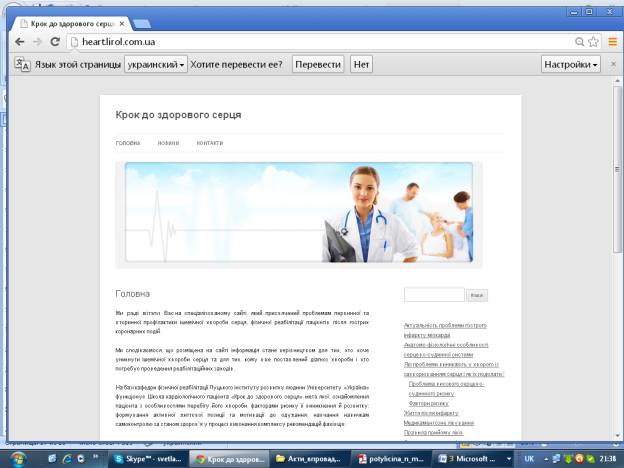The width and height of the screenshot is (624, 468).
Task: Open the new tab button
Action: (x=141, y=23)
